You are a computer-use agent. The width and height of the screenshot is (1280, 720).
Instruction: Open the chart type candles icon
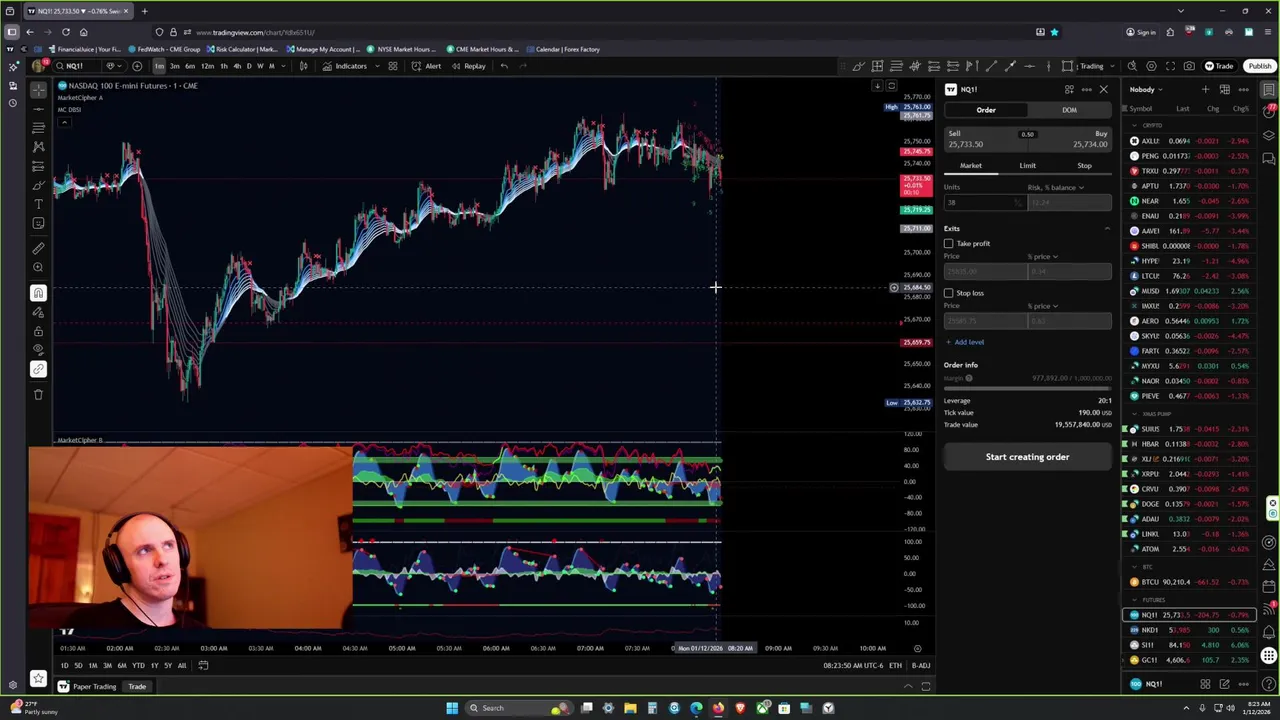pyautogui.click(x=304, y=66)
